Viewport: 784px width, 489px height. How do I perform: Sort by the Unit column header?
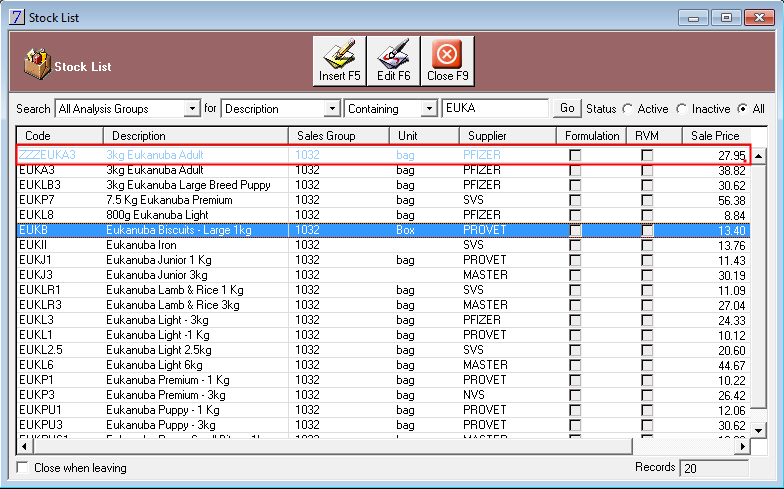pos(424,136)
